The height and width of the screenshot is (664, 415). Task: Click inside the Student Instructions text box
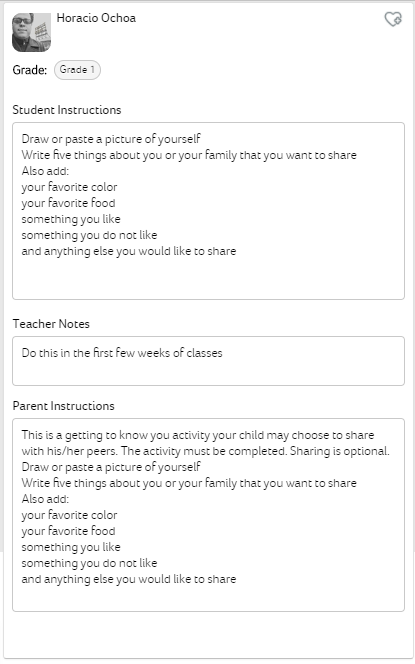[208, 211]
